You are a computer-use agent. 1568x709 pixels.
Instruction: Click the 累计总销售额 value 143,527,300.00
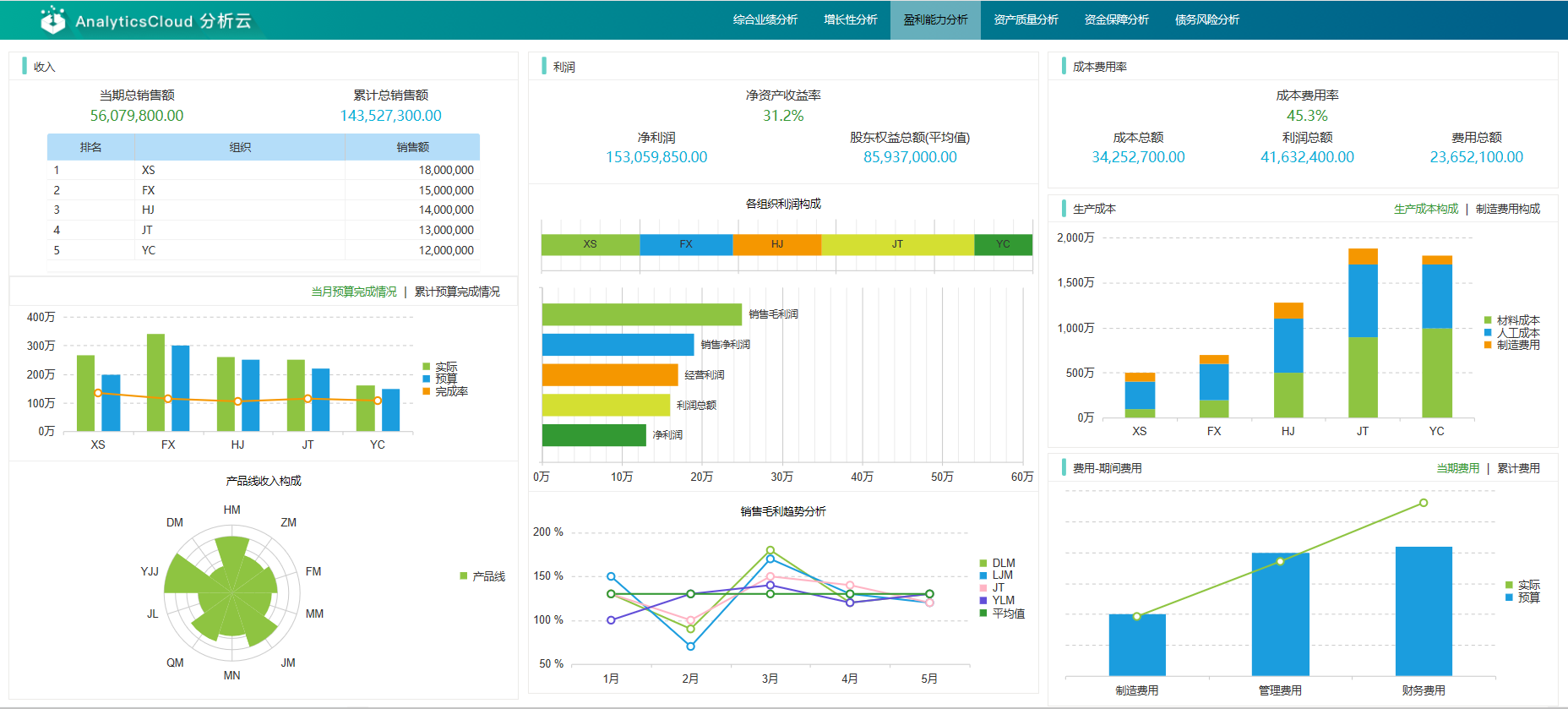point(391,116)
